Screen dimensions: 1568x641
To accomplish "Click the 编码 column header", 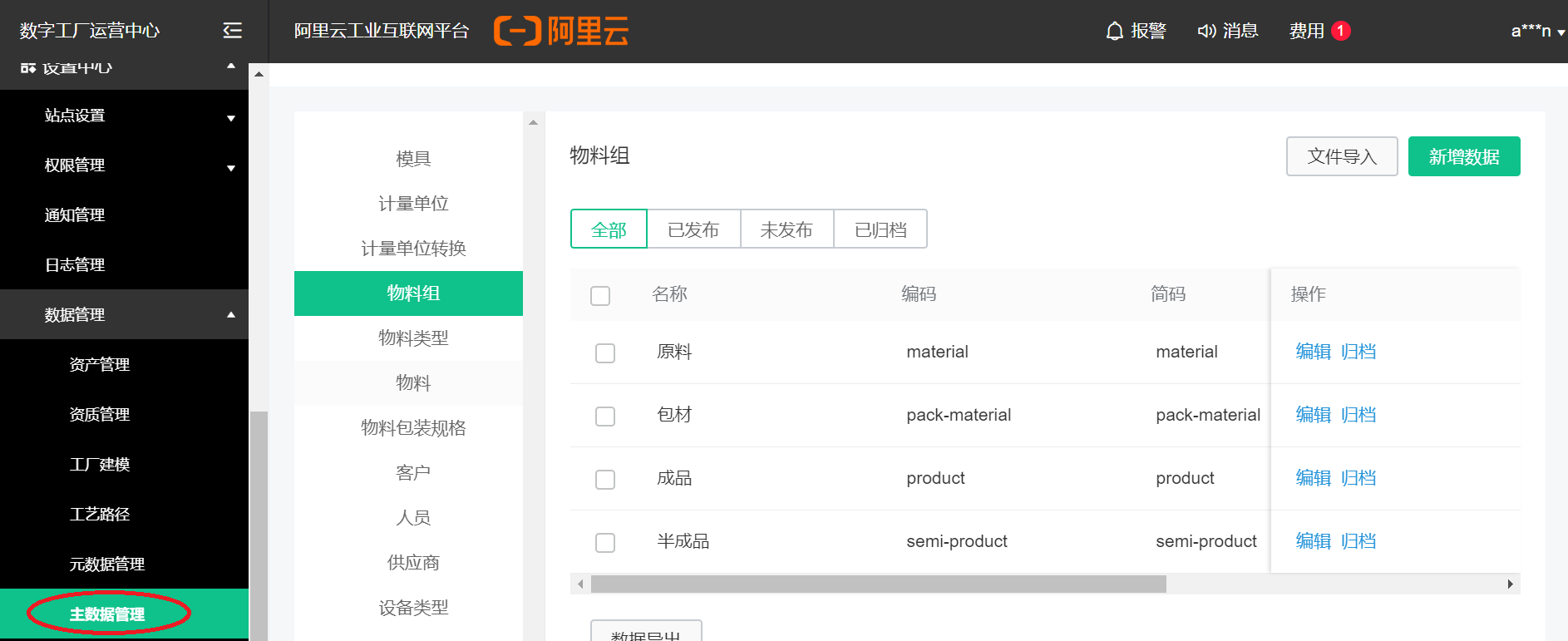I will point(919,293).
